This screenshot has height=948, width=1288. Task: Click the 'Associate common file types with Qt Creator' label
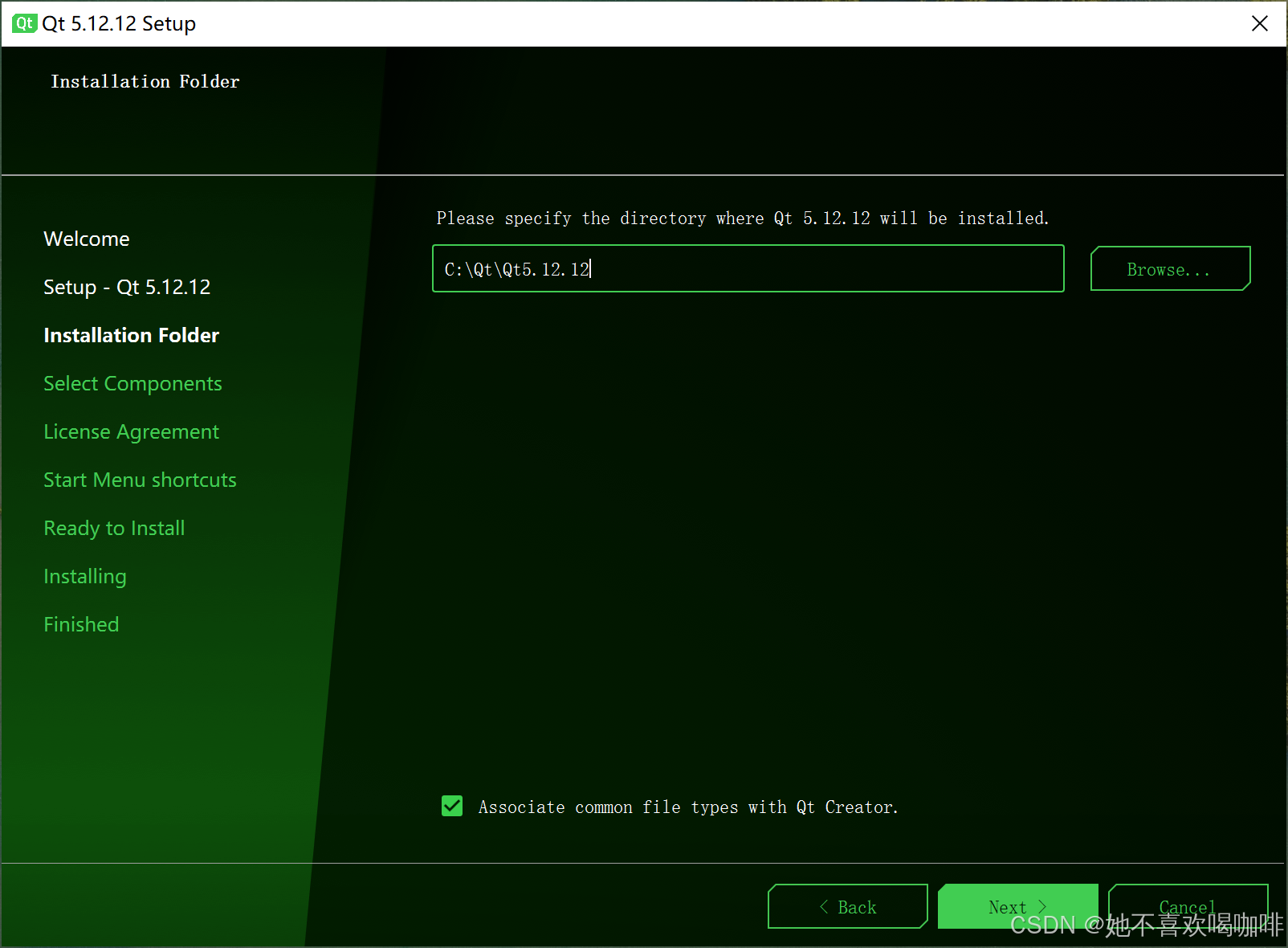pyautogui.click(x=688, y=807)
